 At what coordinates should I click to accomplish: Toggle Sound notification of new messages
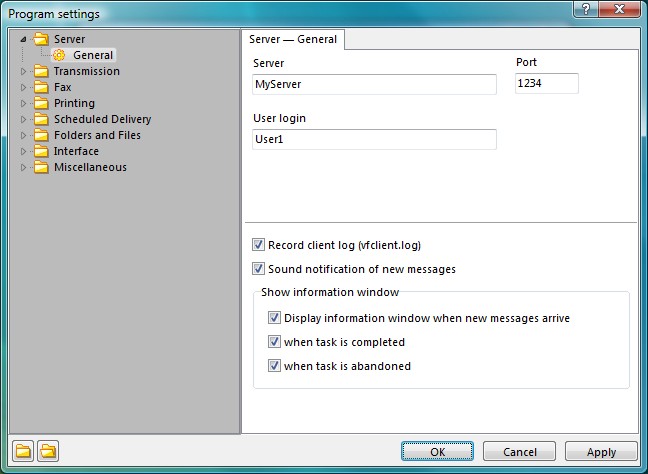tap(258, 269)
